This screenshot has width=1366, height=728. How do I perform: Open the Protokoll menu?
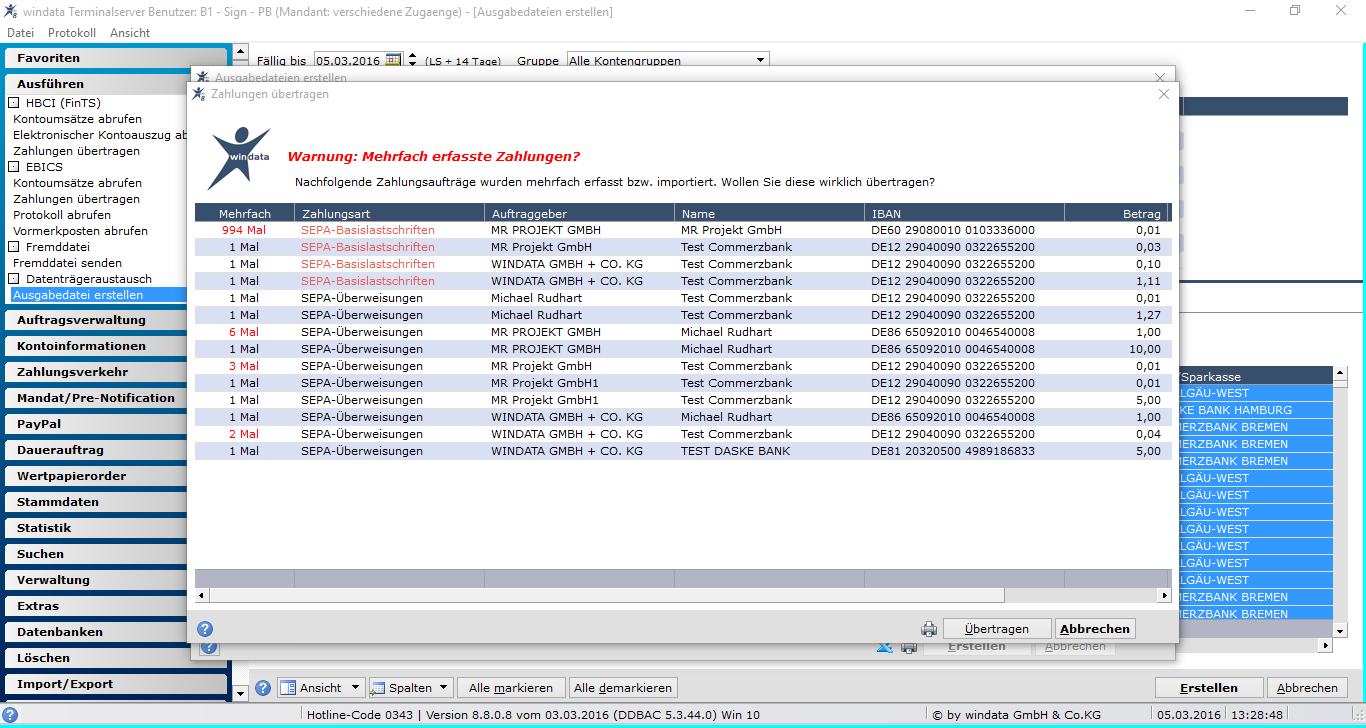click(x=72, y=33)
